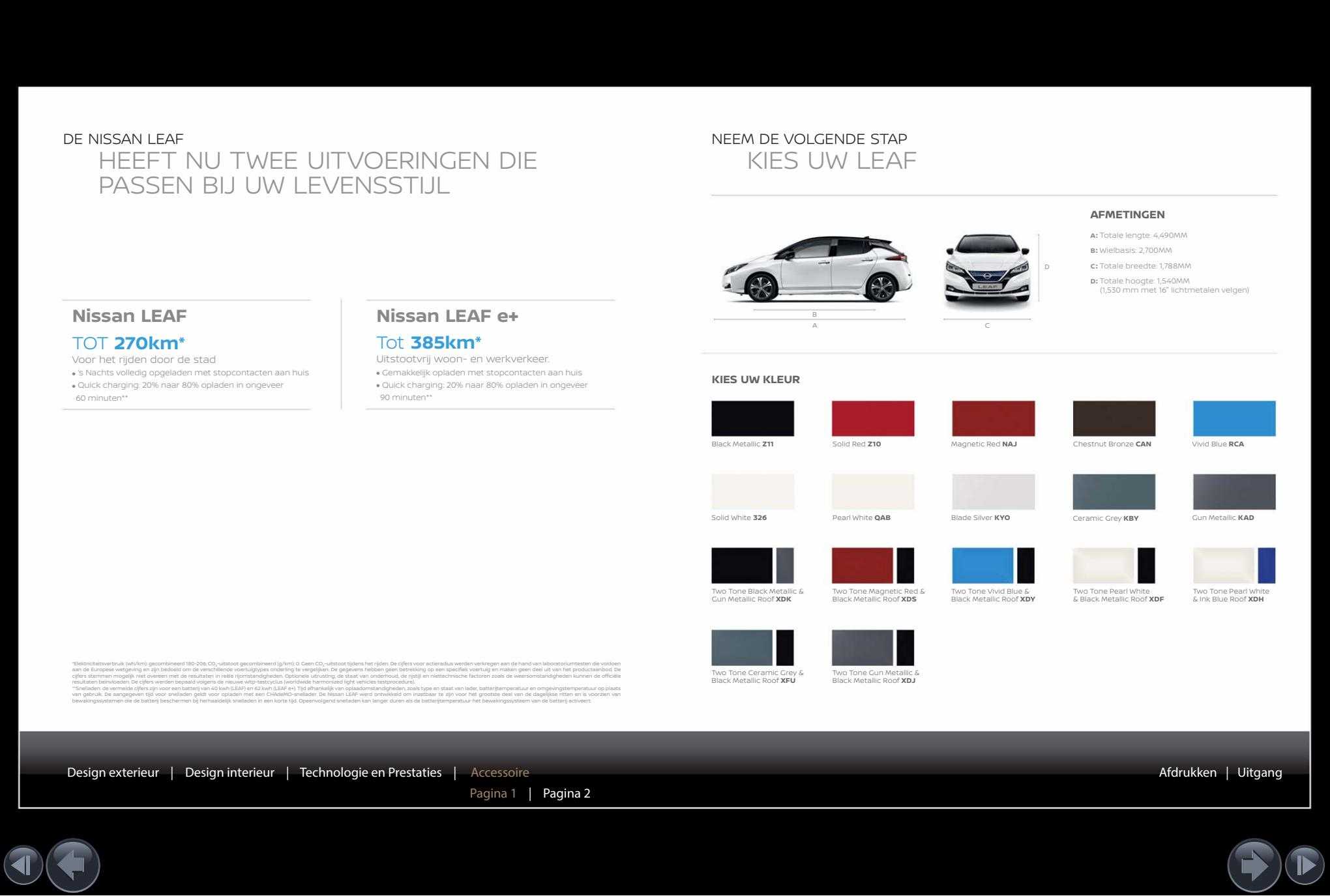Image resolution: width=1330 pixels, height=896 pixels.
Task: Click Voor het rijden door de stad
Action: (x=143, y=359)
